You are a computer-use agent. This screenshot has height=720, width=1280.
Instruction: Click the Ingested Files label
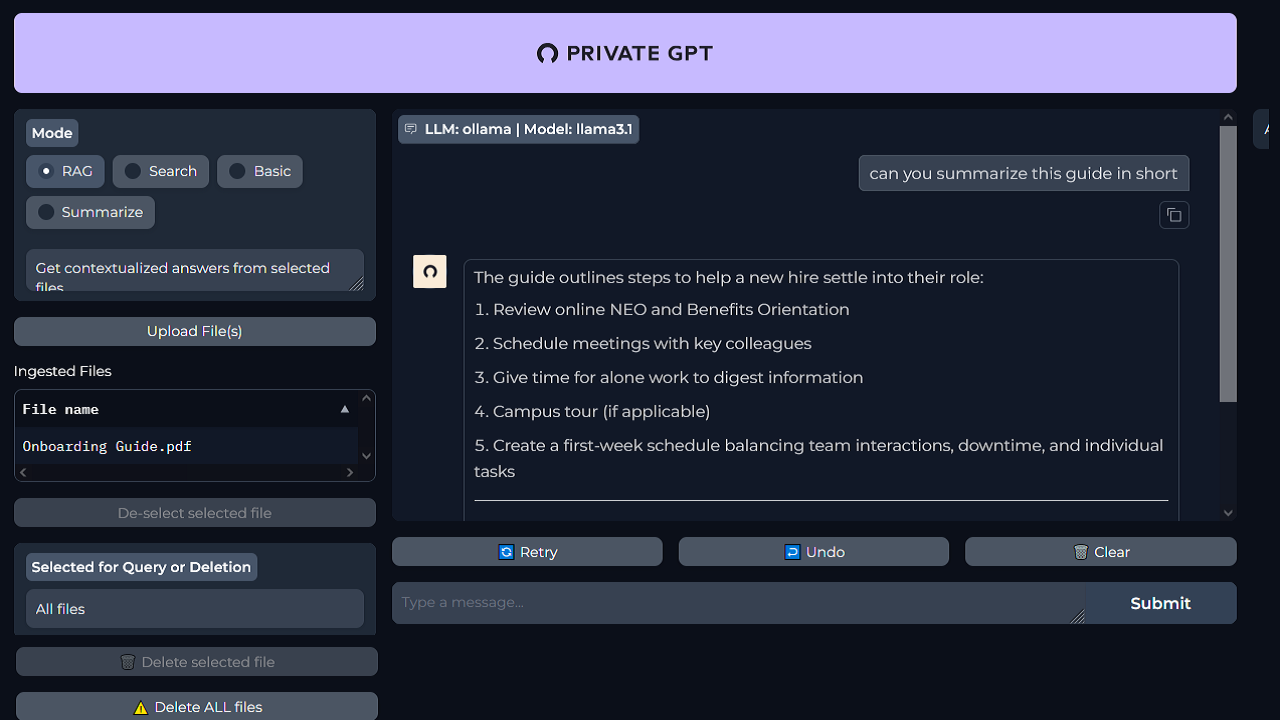click(63, 371)
